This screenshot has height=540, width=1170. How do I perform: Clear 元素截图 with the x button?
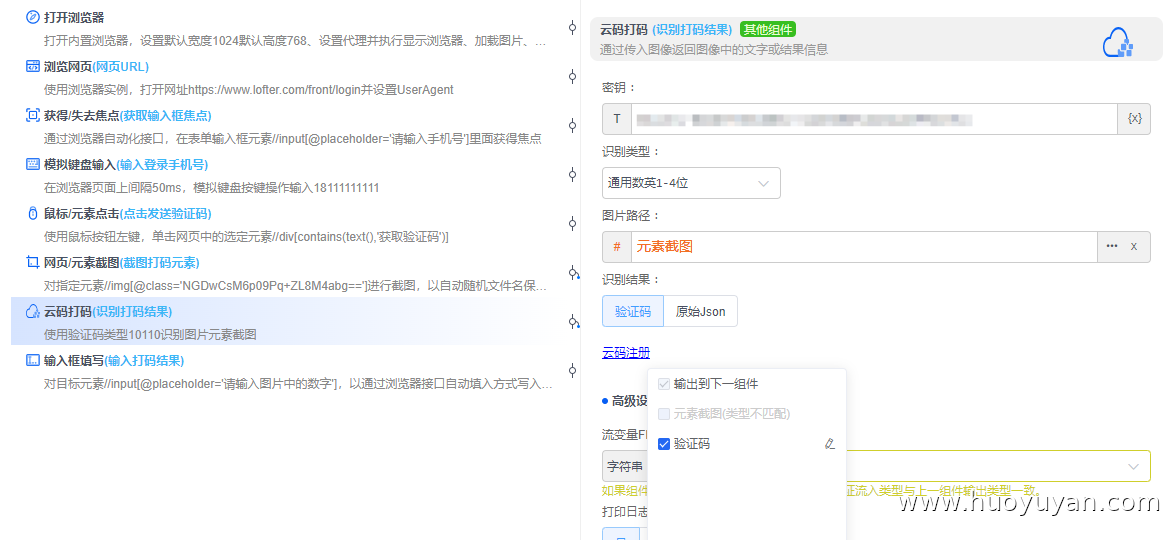point(1134,247)
